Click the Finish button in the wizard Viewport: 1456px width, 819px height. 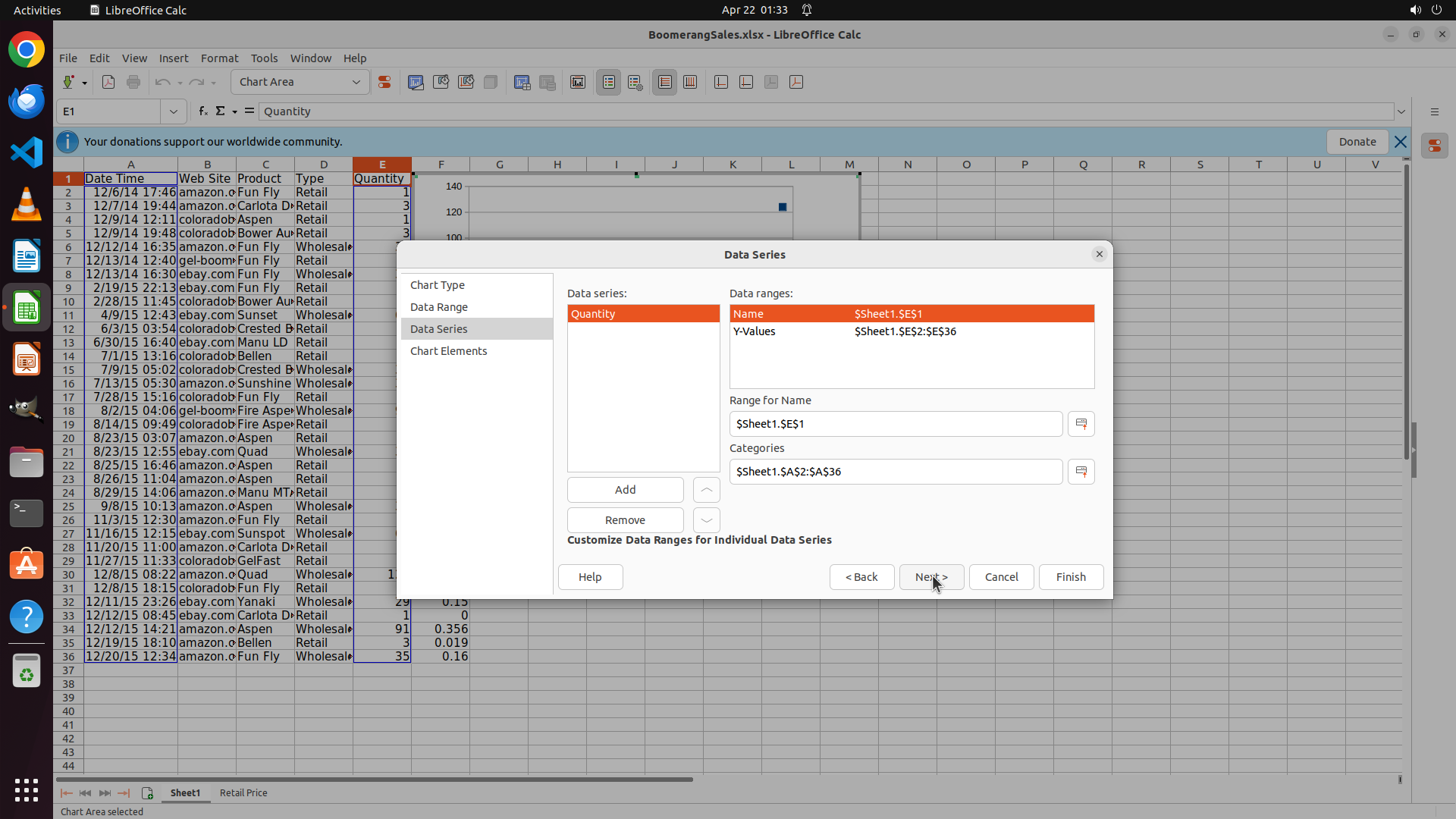pos(1070,577)
